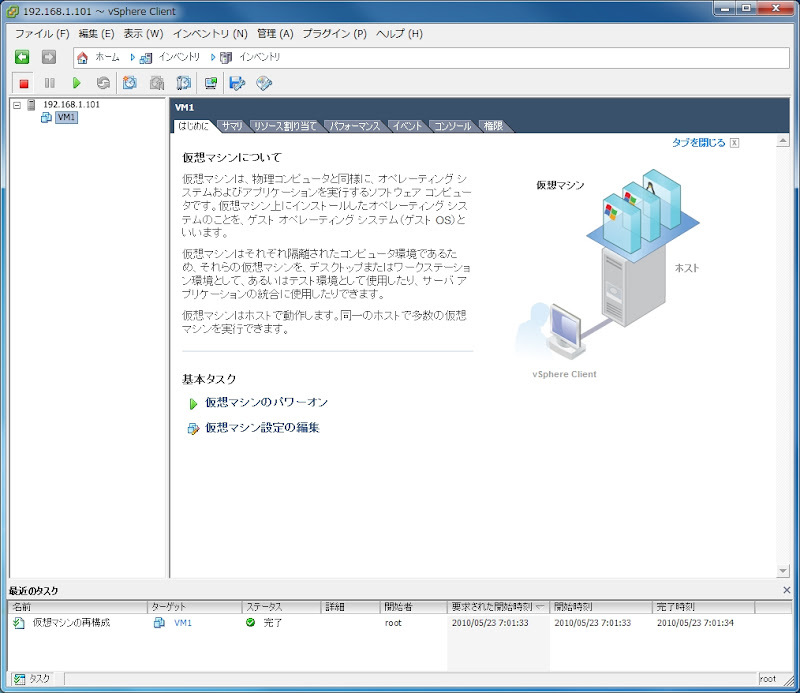
Task: Switch to the パフォーマンス tab
Action: click(355, 126)
